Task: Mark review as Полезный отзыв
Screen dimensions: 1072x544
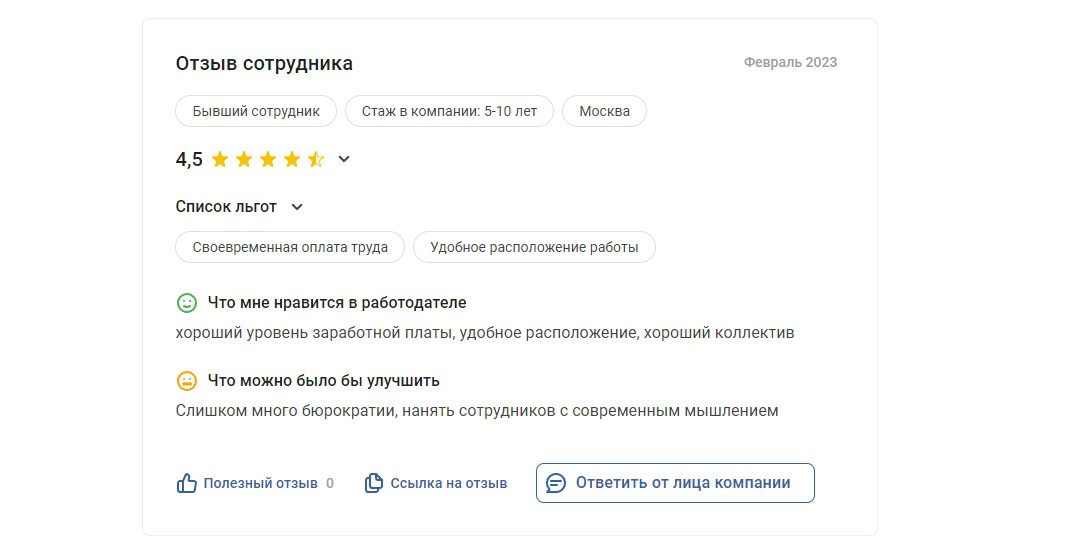Action: point(260,483)
